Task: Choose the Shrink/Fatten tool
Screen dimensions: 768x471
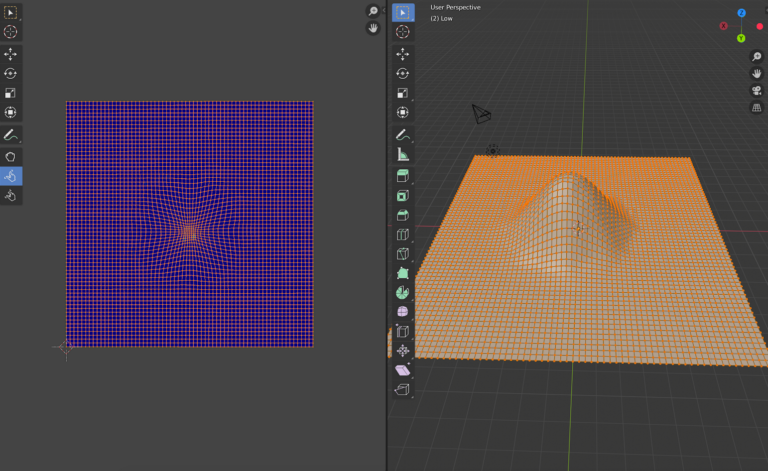Action: [403, 351]
